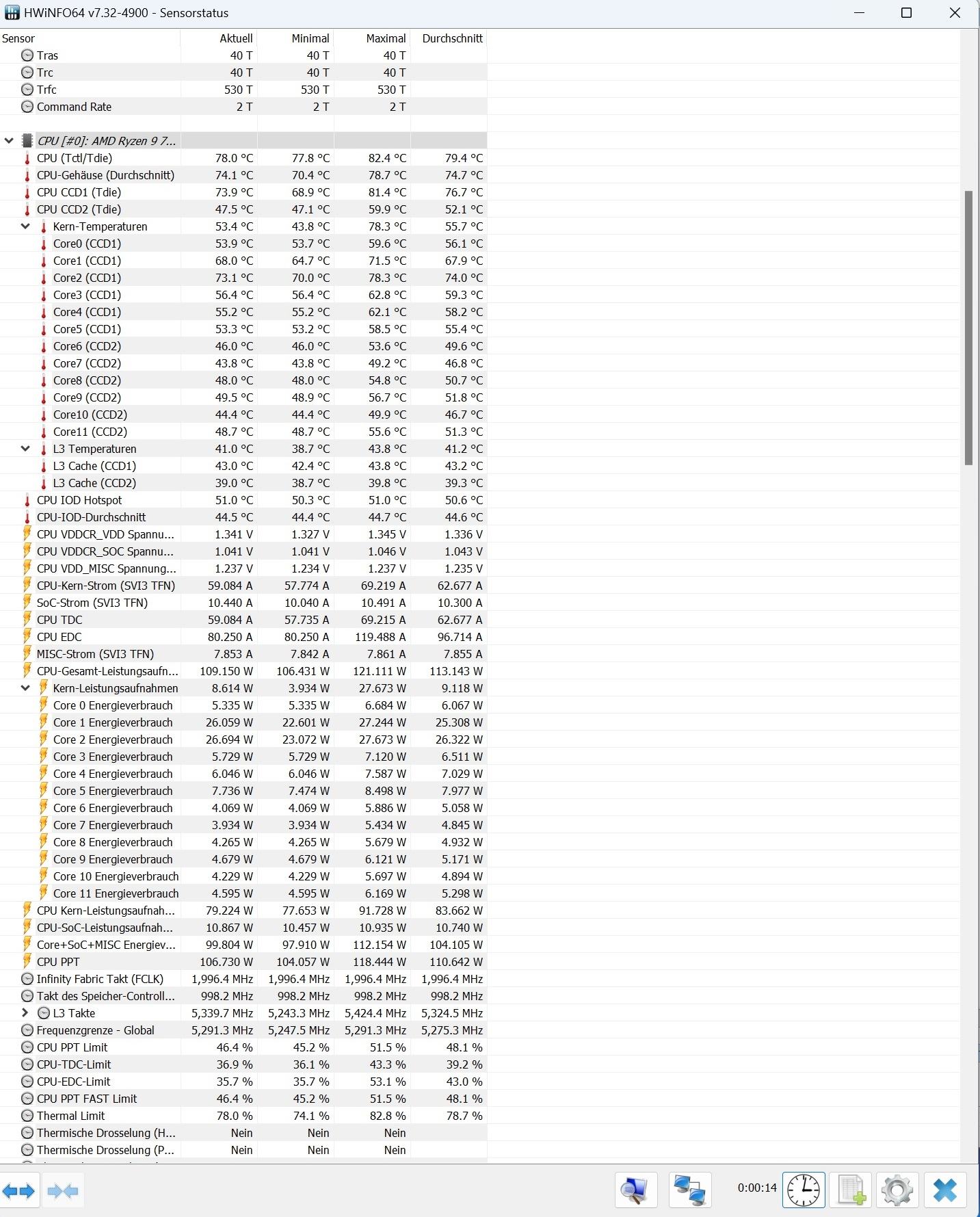The height and width of the screenshot is (1217, 980).
Task: Click the Durchschnitt column header
Action: 449,38
